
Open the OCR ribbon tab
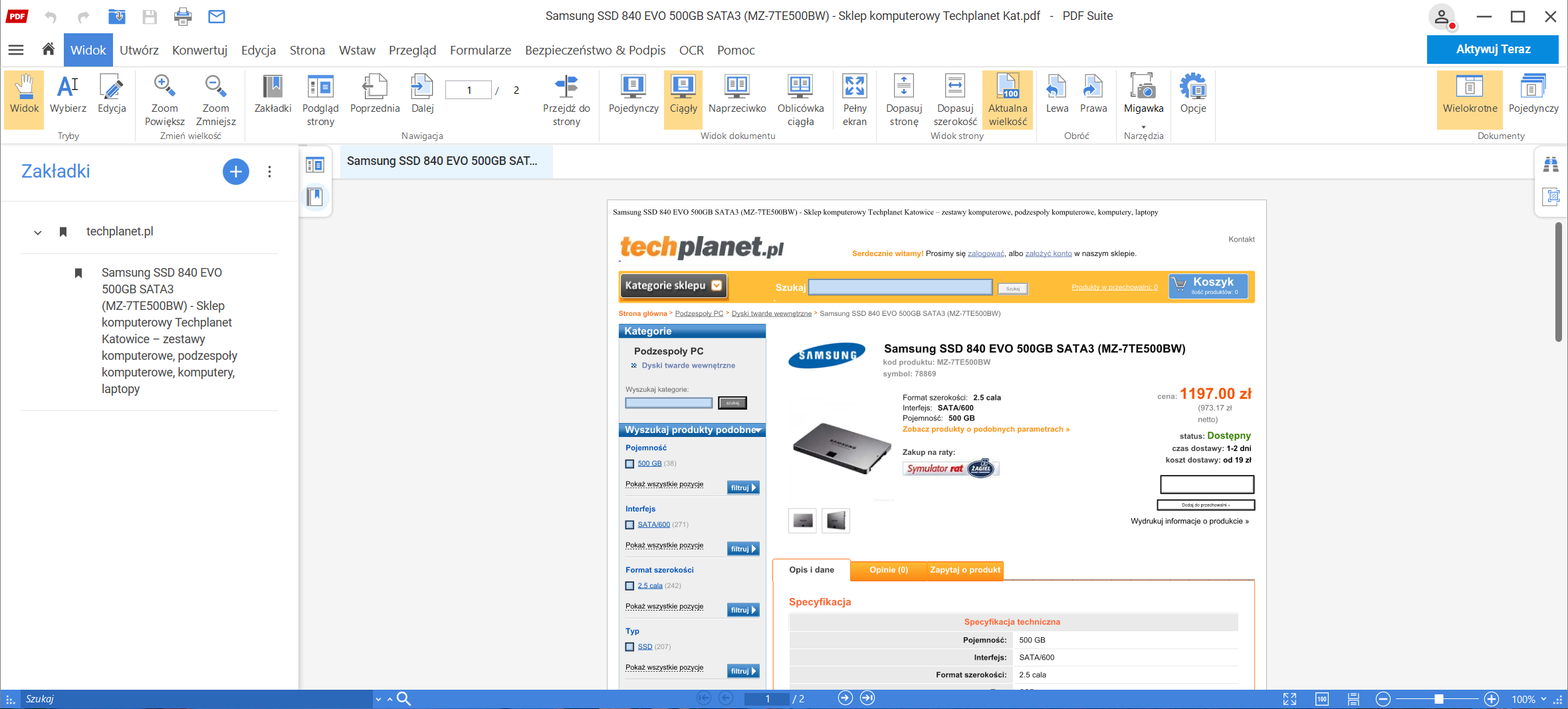click(691, 50)
